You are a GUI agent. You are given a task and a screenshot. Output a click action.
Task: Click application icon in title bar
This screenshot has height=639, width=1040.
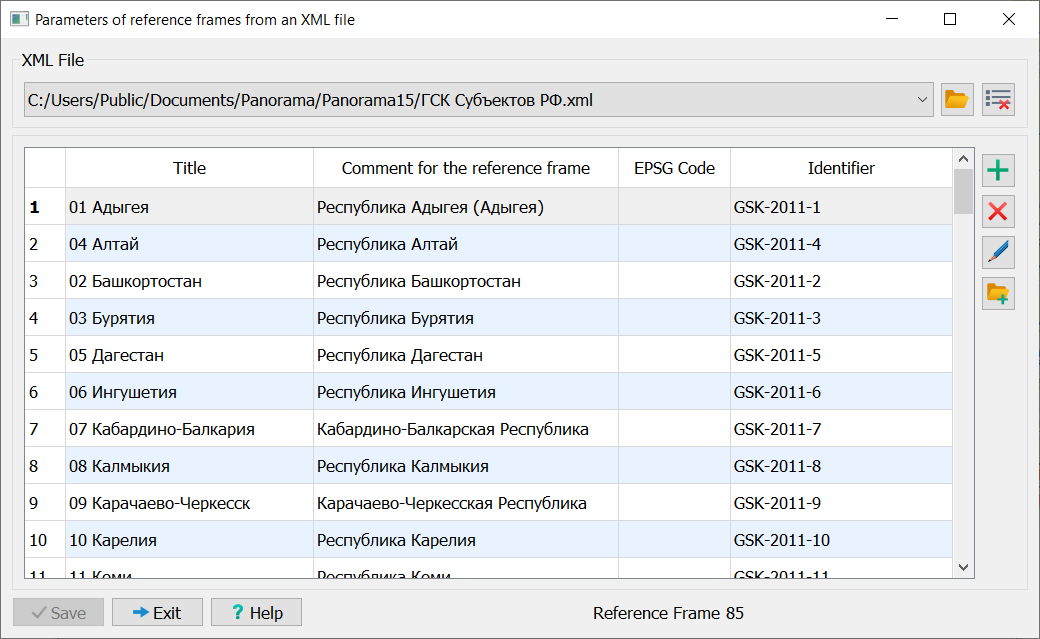point(18,19)
